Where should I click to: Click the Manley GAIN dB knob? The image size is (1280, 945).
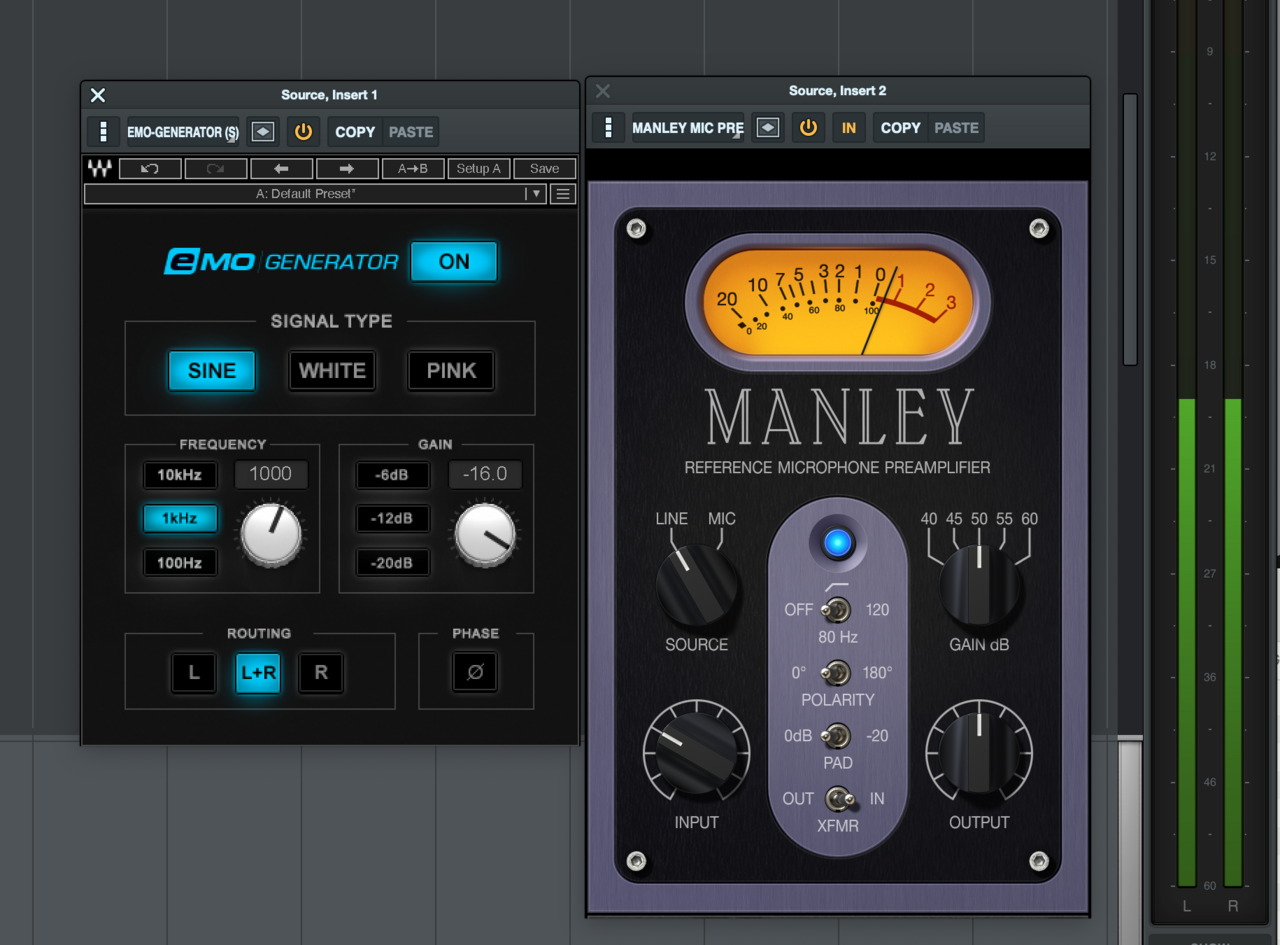click(x=979, y=586)
